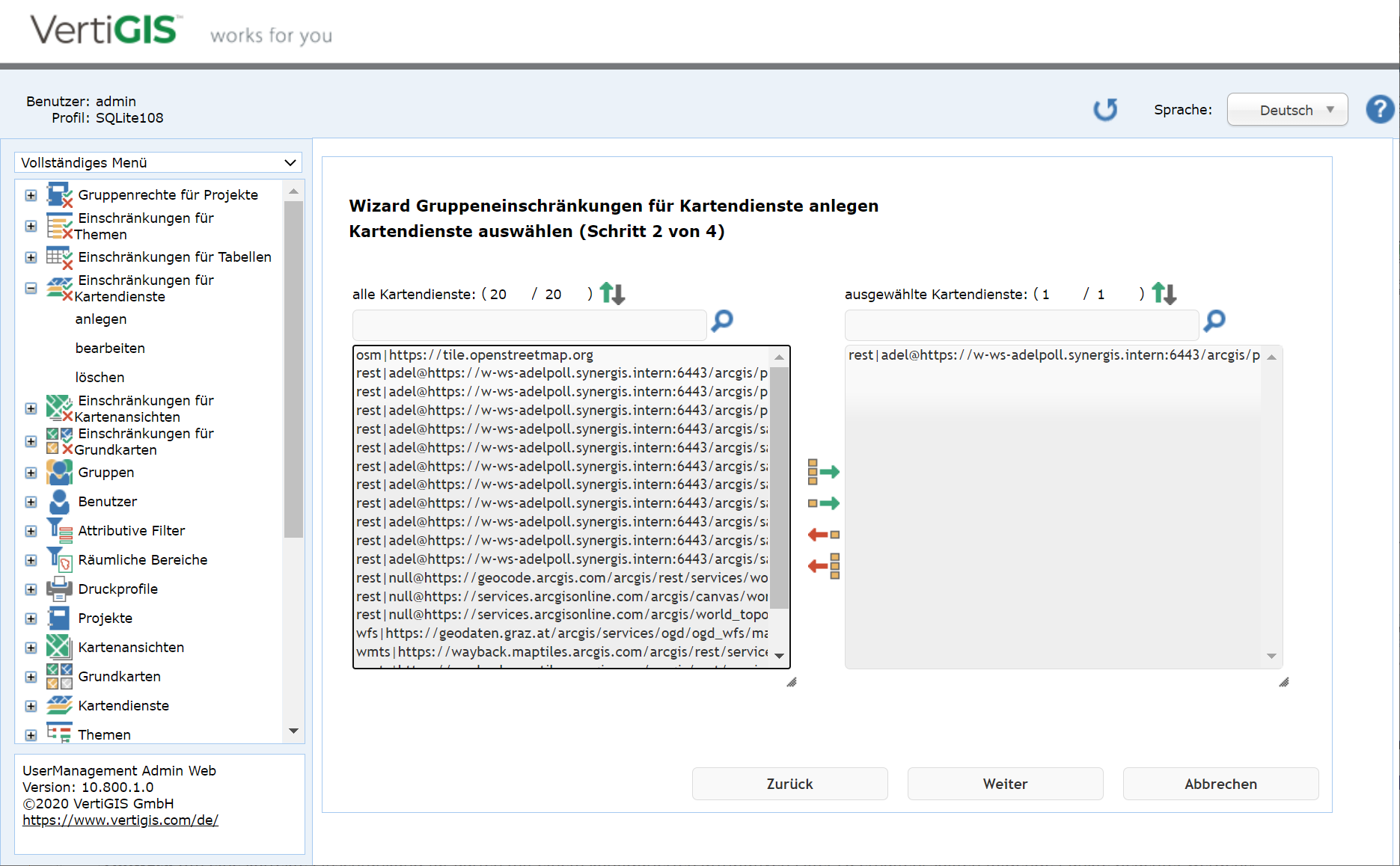
Task: Click the refresh arrow icon beside Sprache
Action: 1105,110
